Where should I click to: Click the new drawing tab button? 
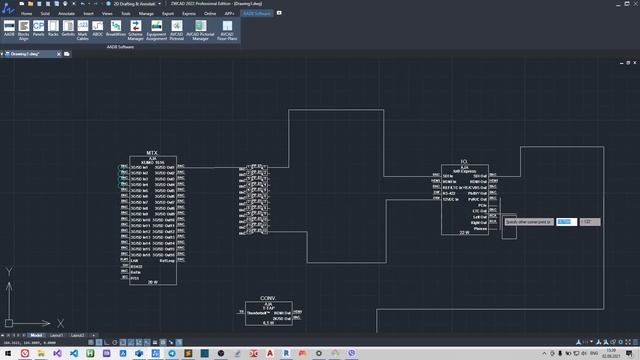[x=67, y=54]
